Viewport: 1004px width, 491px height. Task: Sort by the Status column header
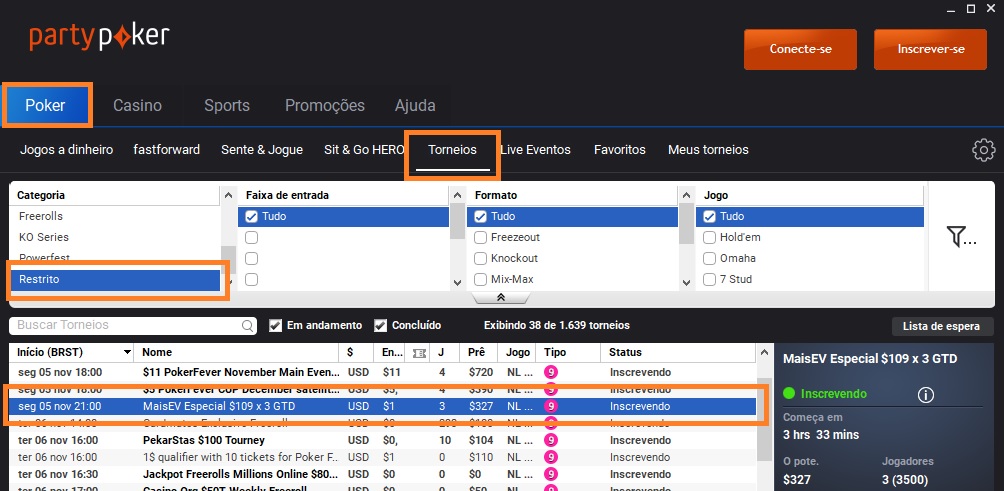pos(678,352)
